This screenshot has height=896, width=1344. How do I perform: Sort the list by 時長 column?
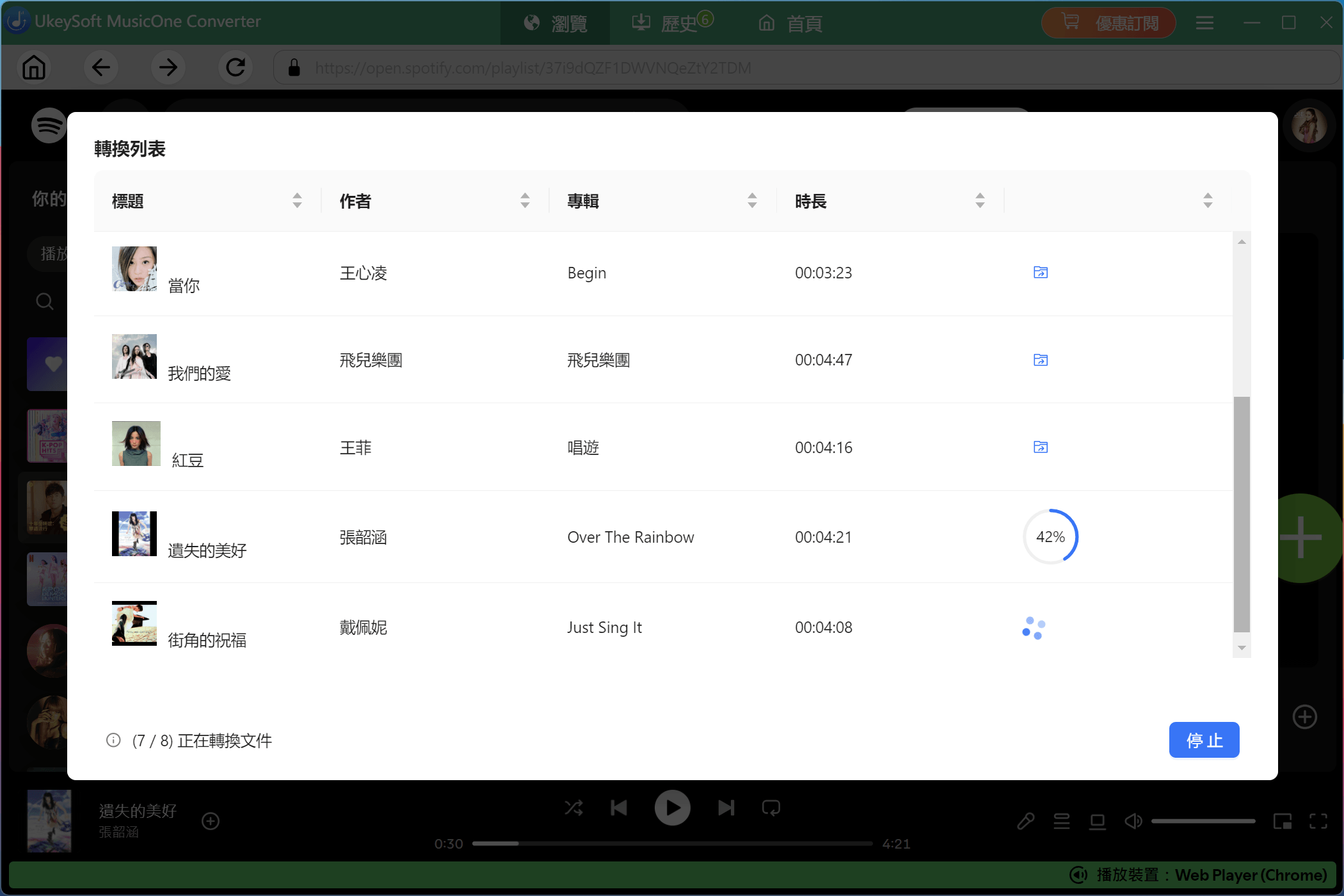tap(980, 200)
